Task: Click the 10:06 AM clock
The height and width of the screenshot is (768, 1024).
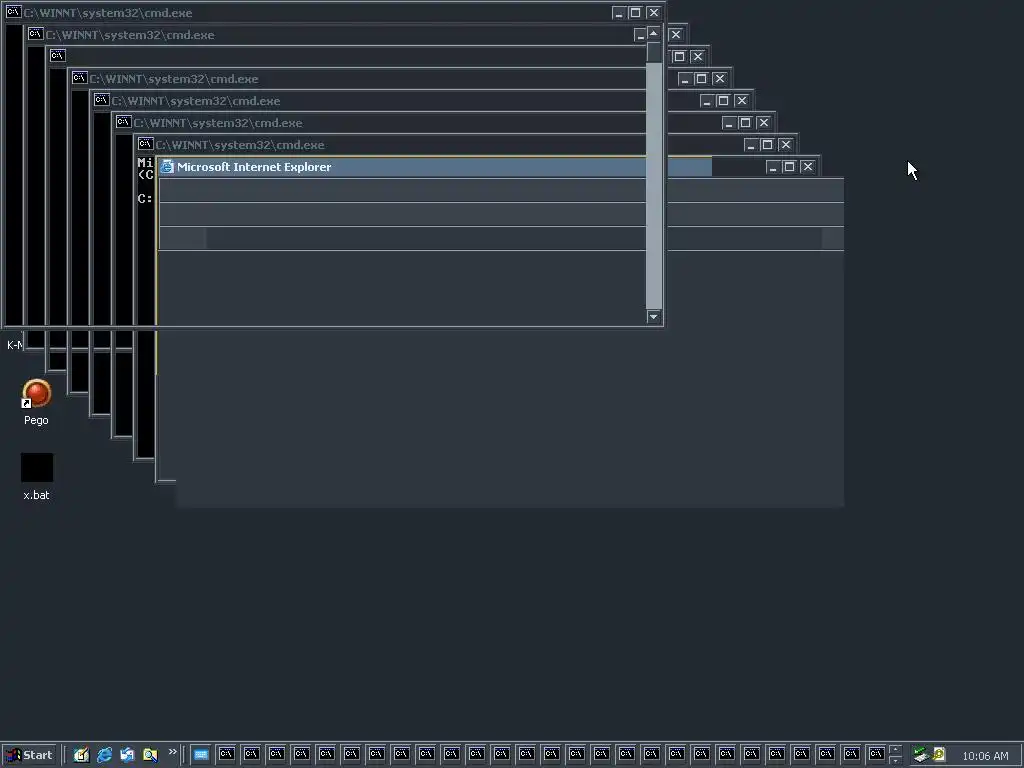Action: 985,756
